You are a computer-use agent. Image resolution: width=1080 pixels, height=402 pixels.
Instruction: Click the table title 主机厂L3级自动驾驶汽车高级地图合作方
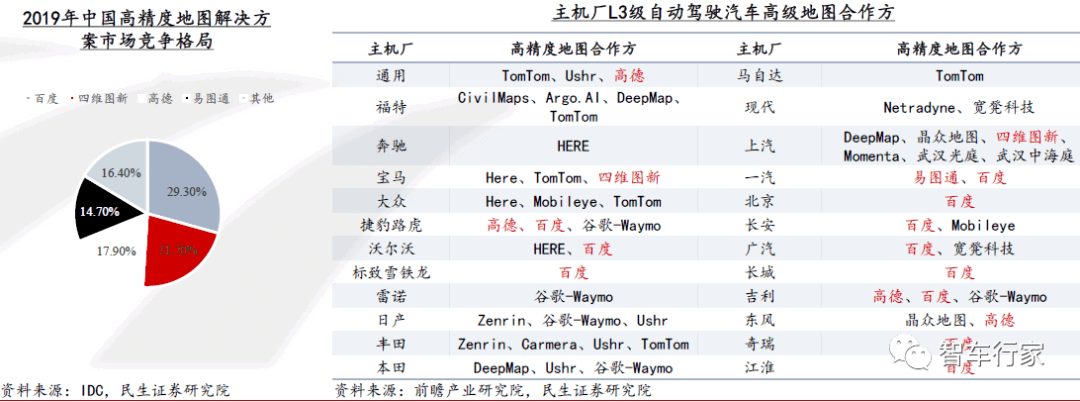pos(705,13)
